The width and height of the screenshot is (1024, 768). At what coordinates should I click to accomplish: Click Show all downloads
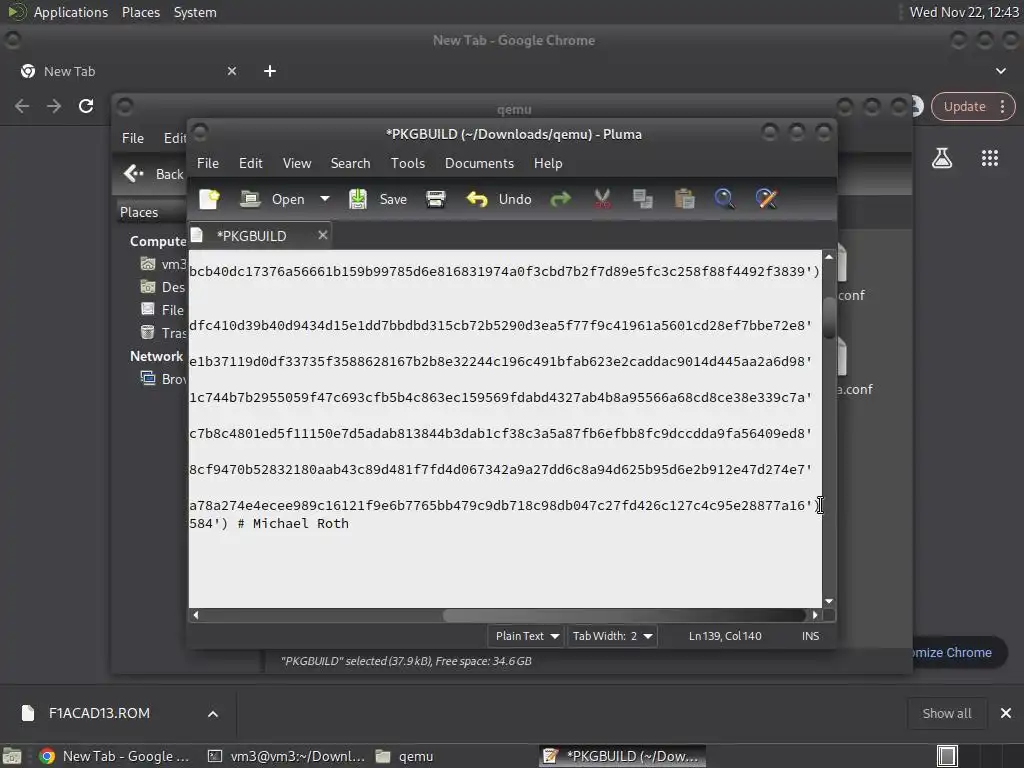click(946, 713)
